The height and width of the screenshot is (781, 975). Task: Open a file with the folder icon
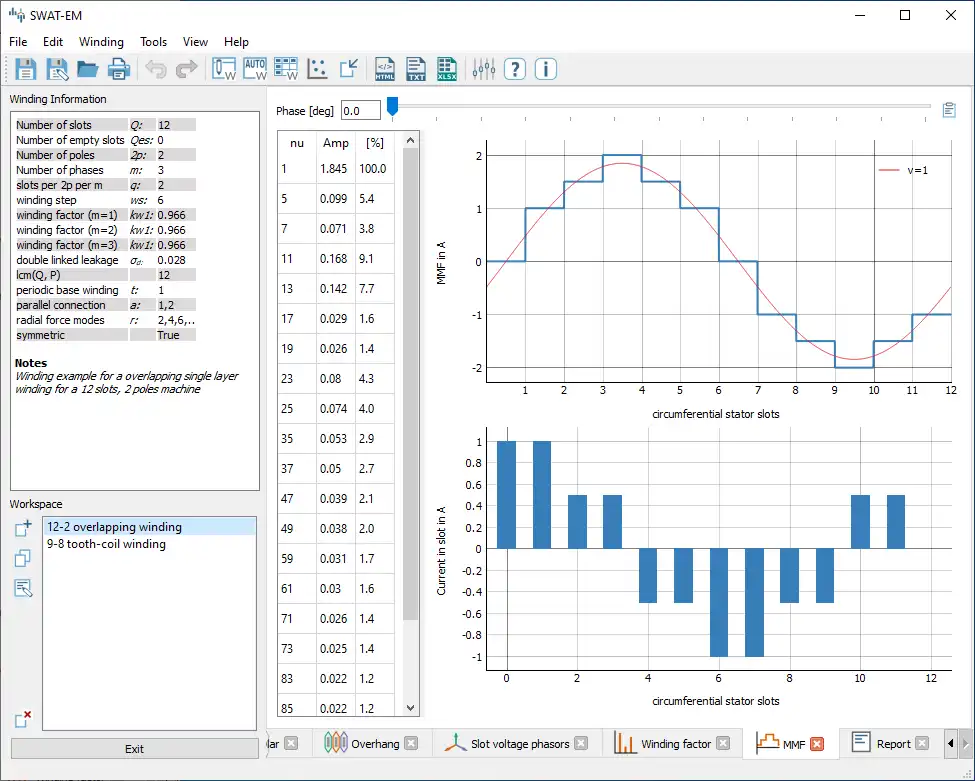coord(88,69)
